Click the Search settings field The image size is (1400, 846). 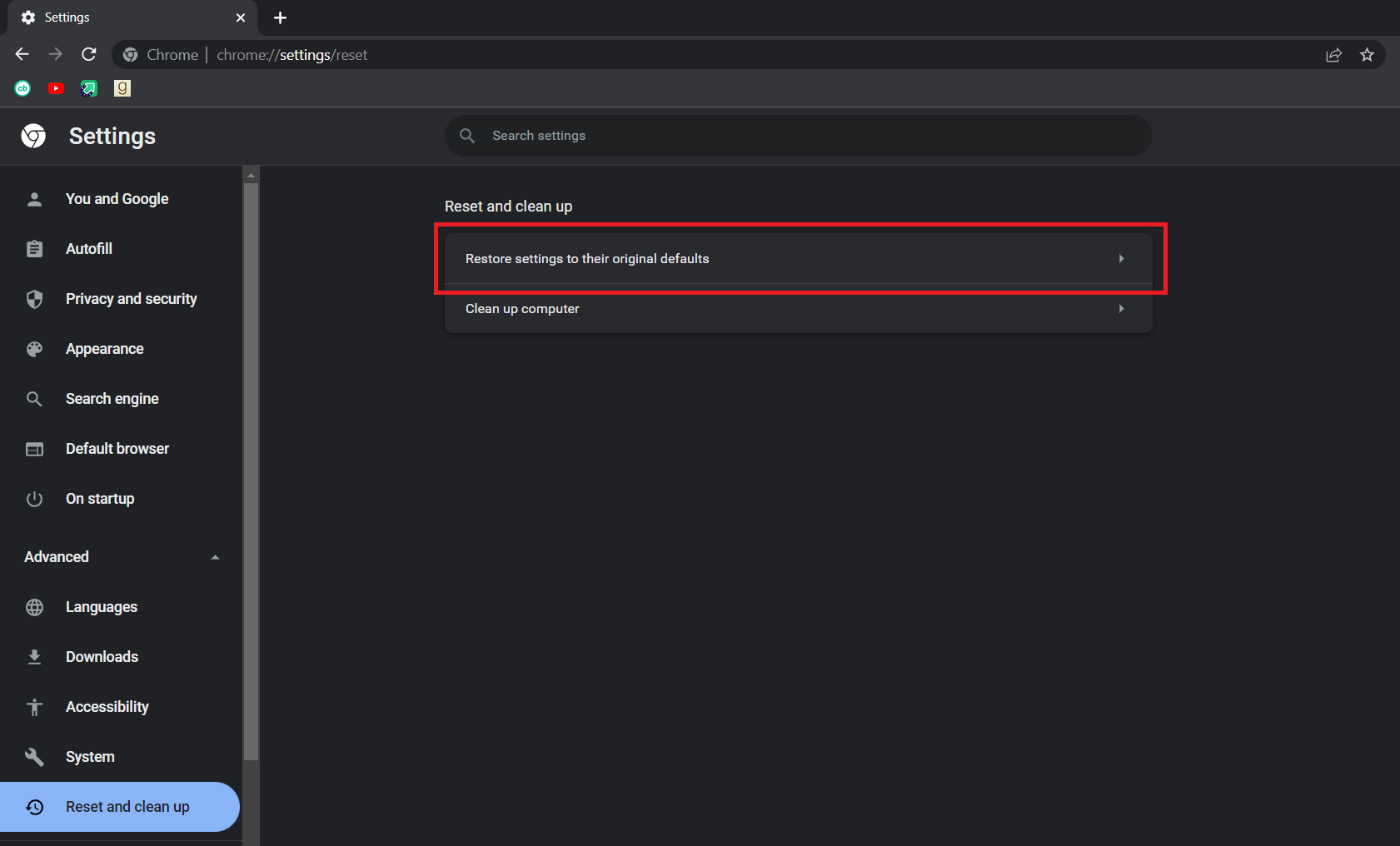pyautogui.click(x=799, y=136)
